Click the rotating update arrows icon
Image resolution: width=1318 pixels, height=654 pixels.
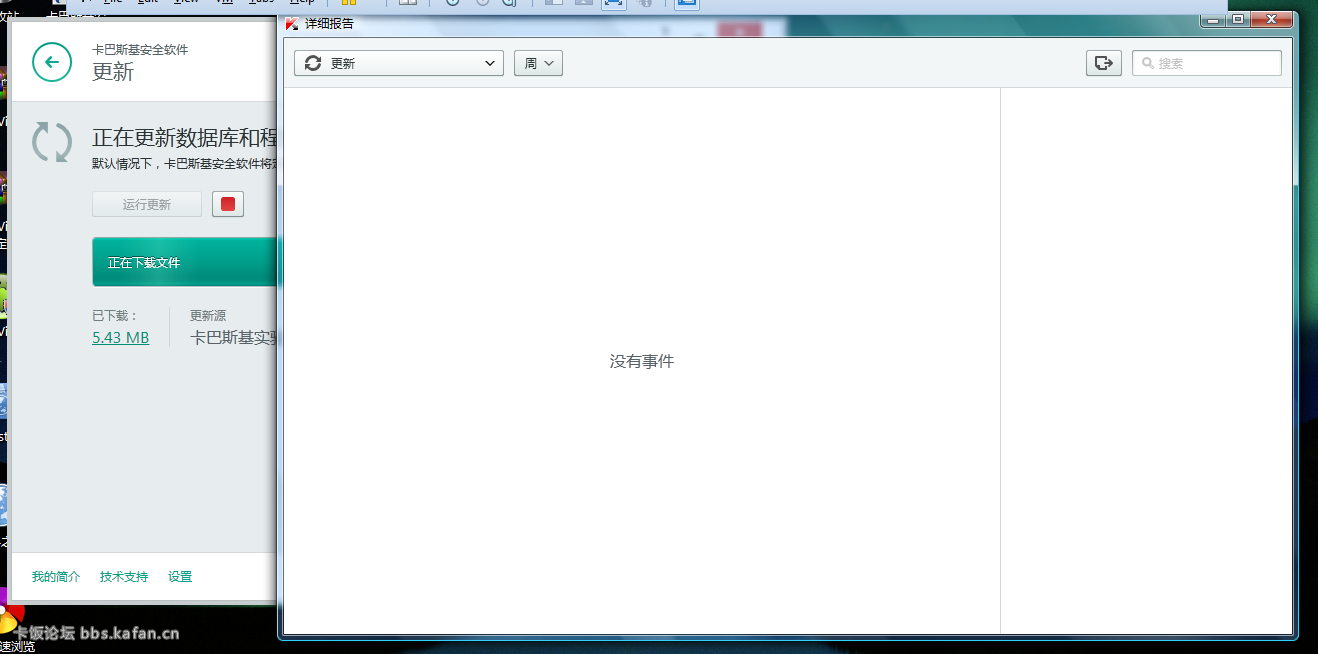coord(51,142)
